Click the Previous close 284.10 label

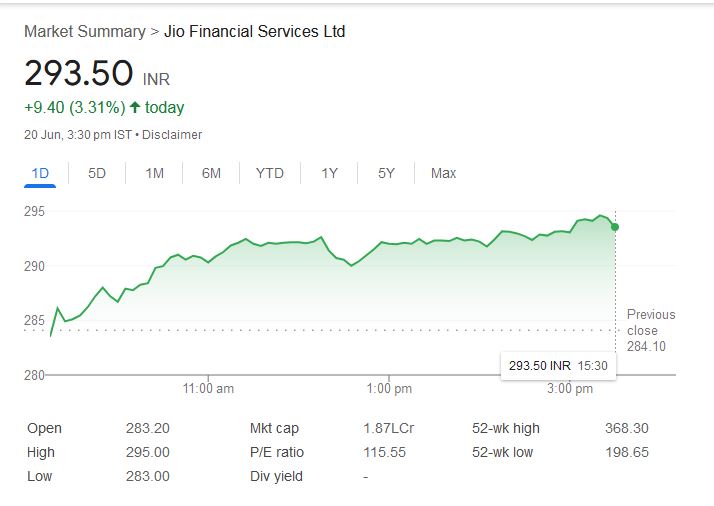click(650, 330)
